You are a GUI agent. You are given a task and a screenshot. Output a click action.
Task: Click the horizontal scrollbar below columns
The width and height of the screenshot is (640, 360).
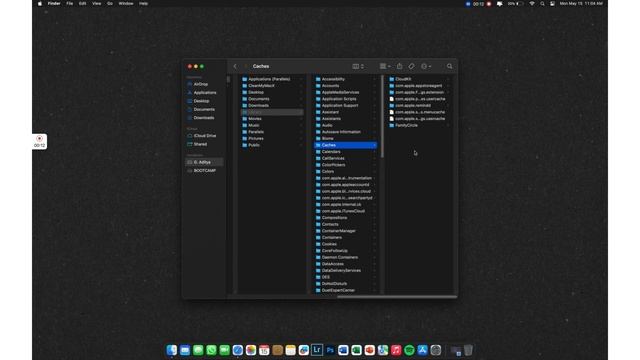[397, 297]
